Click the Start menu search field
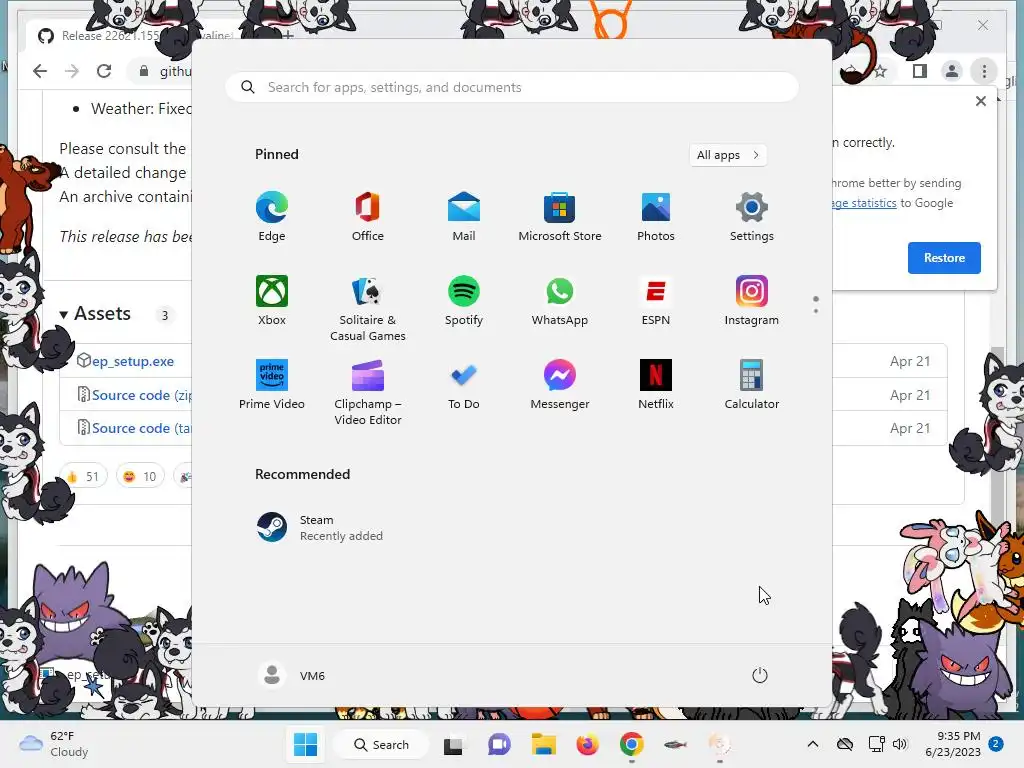 (512, 88)
